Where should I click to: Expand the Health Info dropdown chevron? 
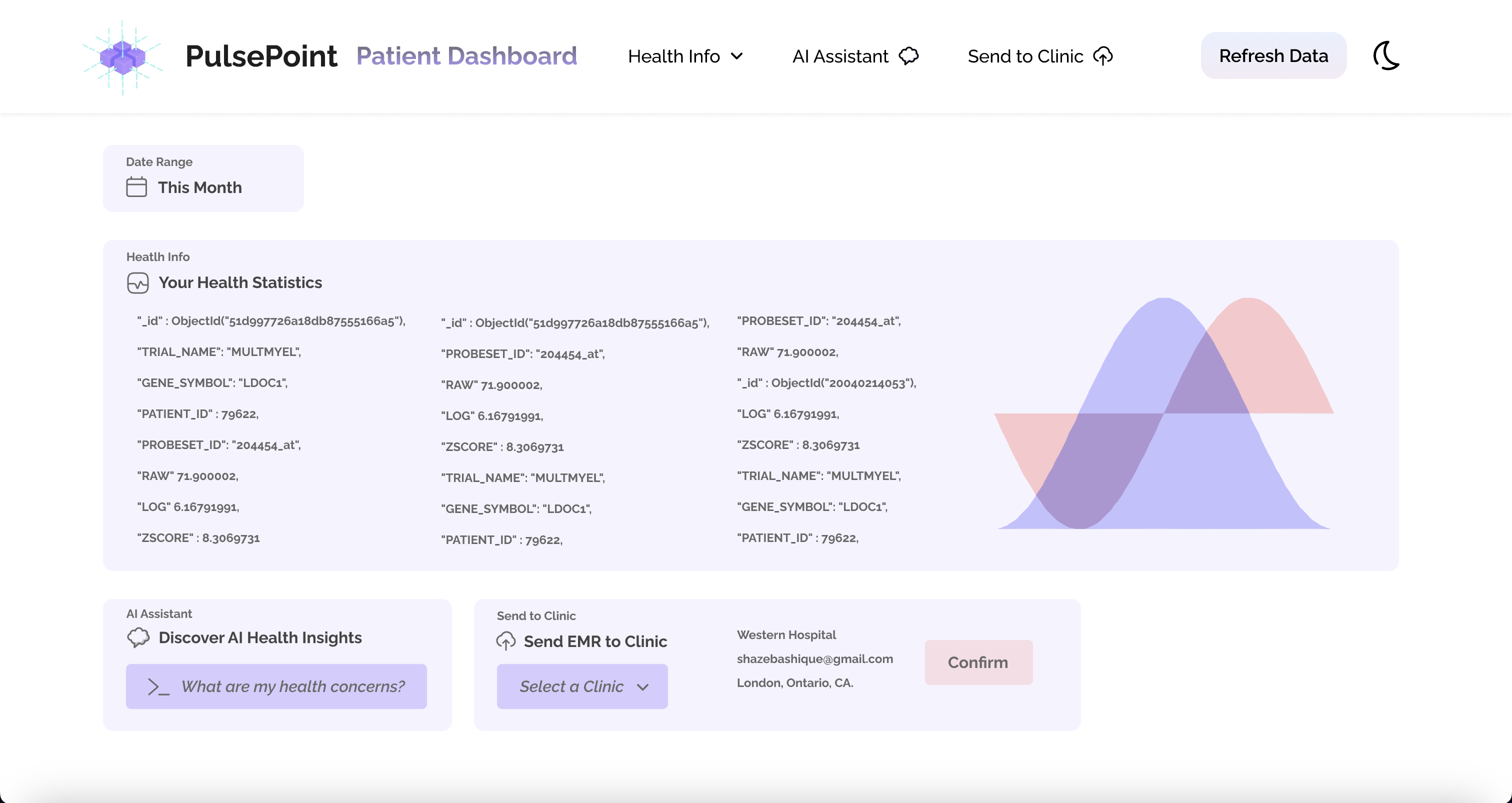coord(736,56)
